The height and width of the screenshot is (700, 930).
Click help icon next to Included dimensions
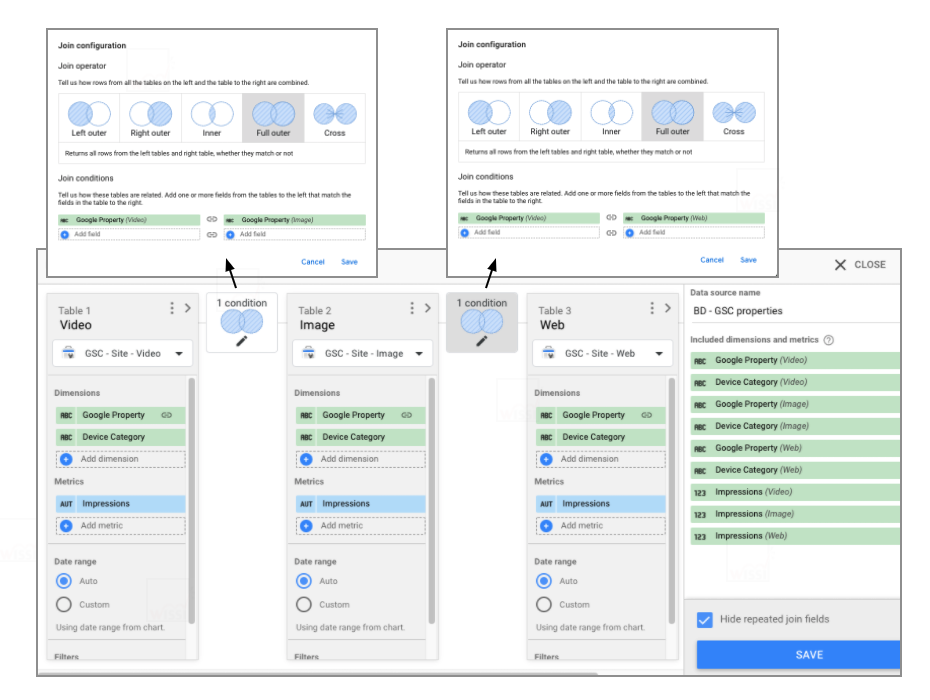(829, 340)
